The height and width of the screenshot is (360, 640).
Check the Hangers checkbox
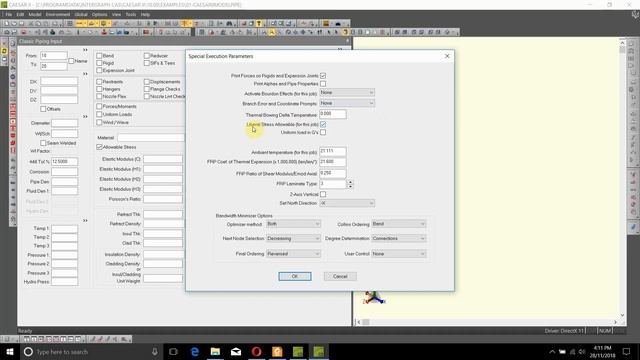(x=99, y=89)
